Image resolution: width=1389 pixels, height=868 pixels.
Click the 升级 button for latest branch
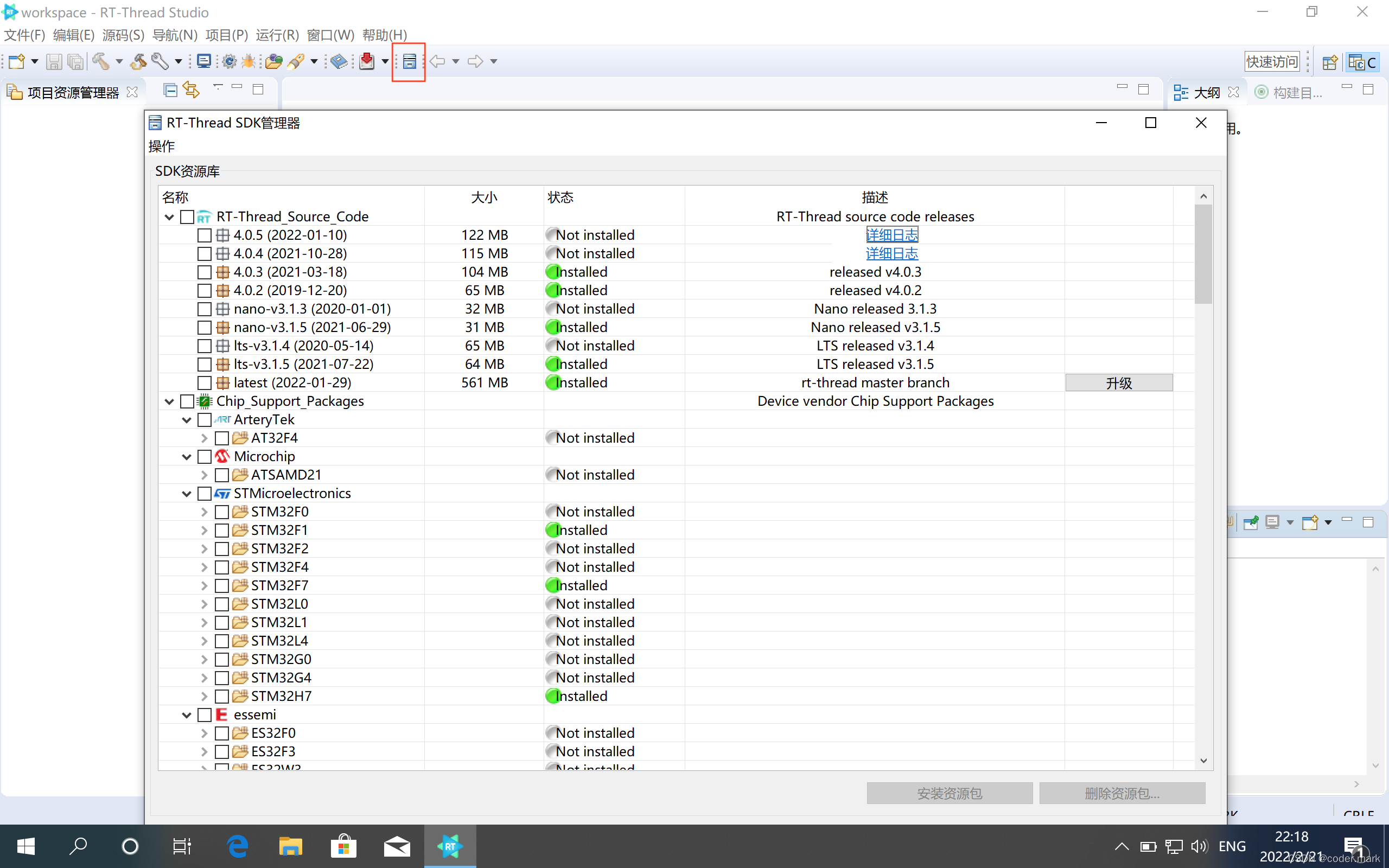(1118, 383)
